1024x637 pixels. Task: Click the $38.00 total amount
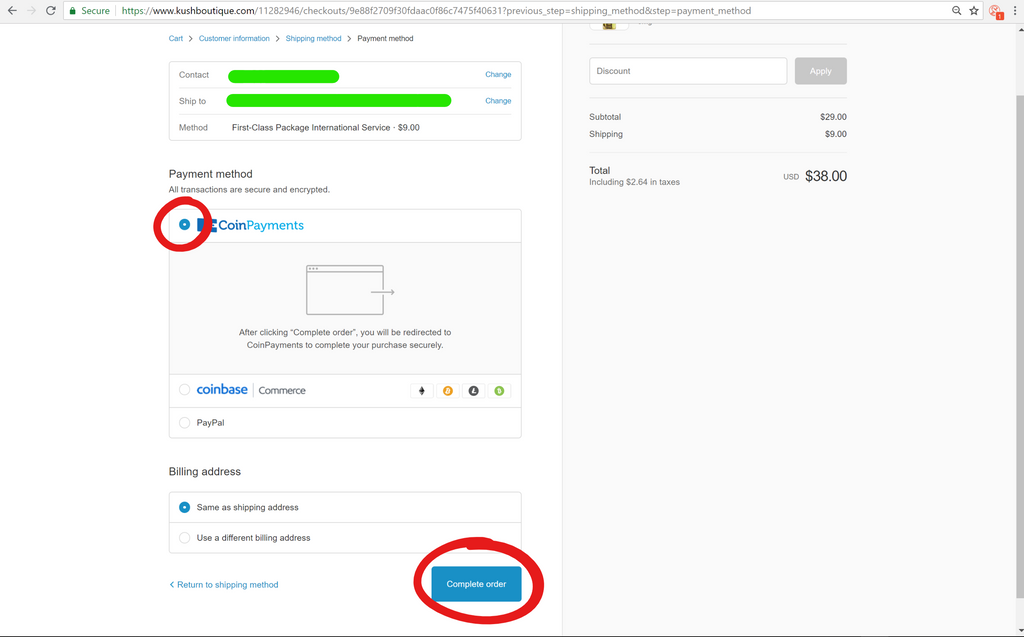click(x=825, y=176)
